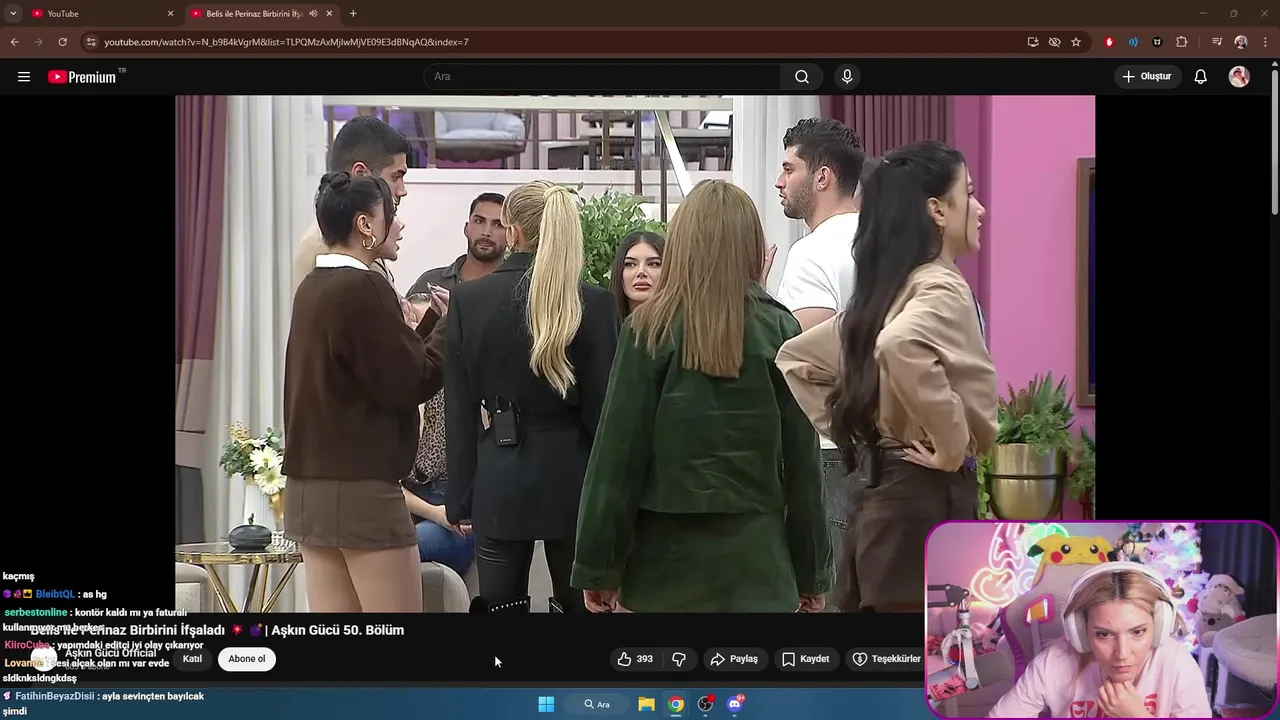Go back with the browser back arrow
The height and width of the screenshot is (720, 1280).
tap(14, 42)
